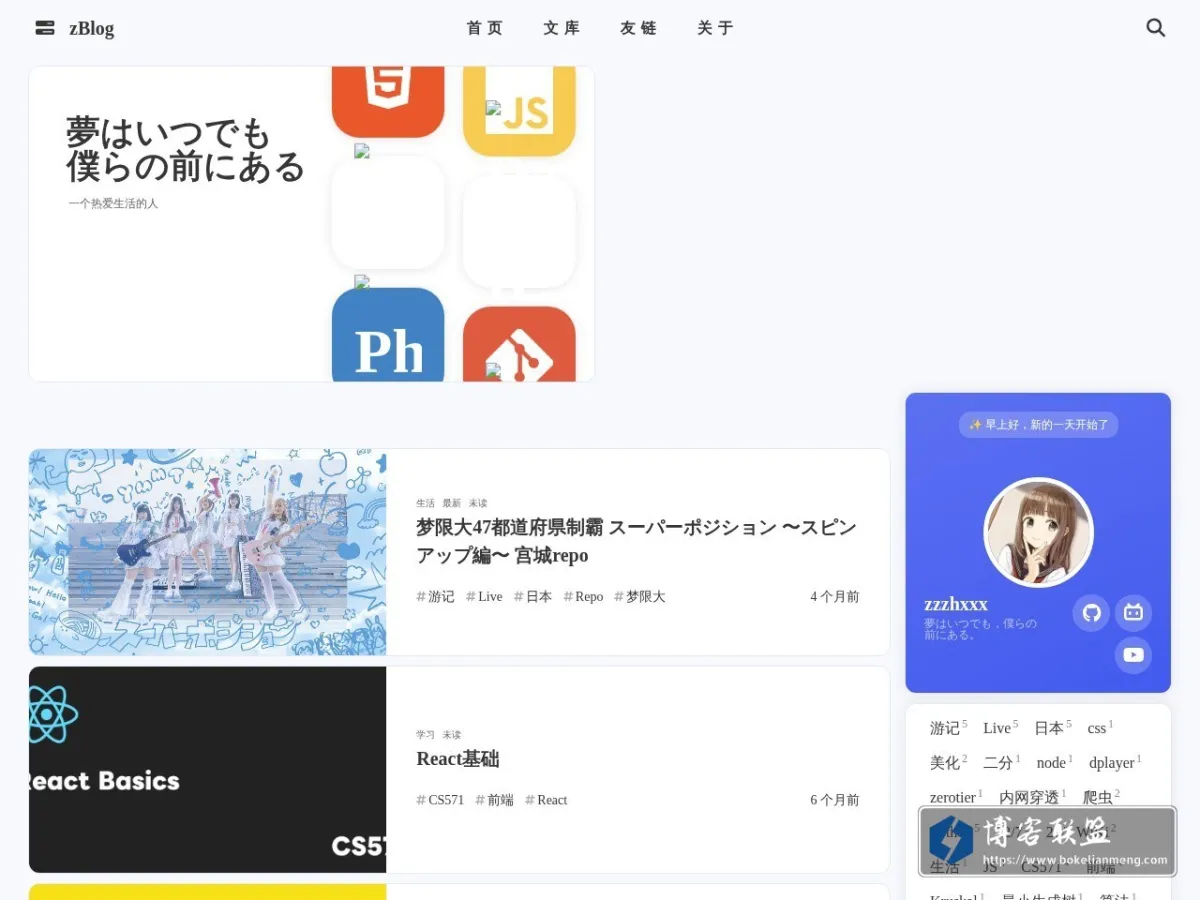Click the #React tag
Image resolution: width=1200 pixels, height=900 pixels.
click(x=546, y=800)
